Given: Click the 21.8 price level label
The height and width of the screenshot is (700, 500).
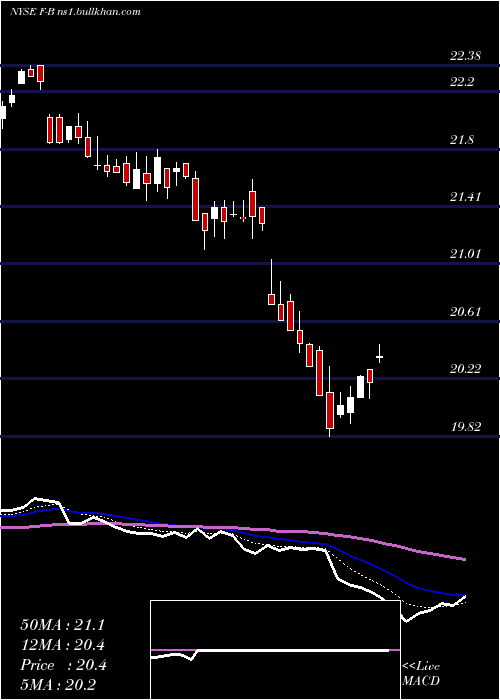Looking at the screenshot, I should pos(462,140).
